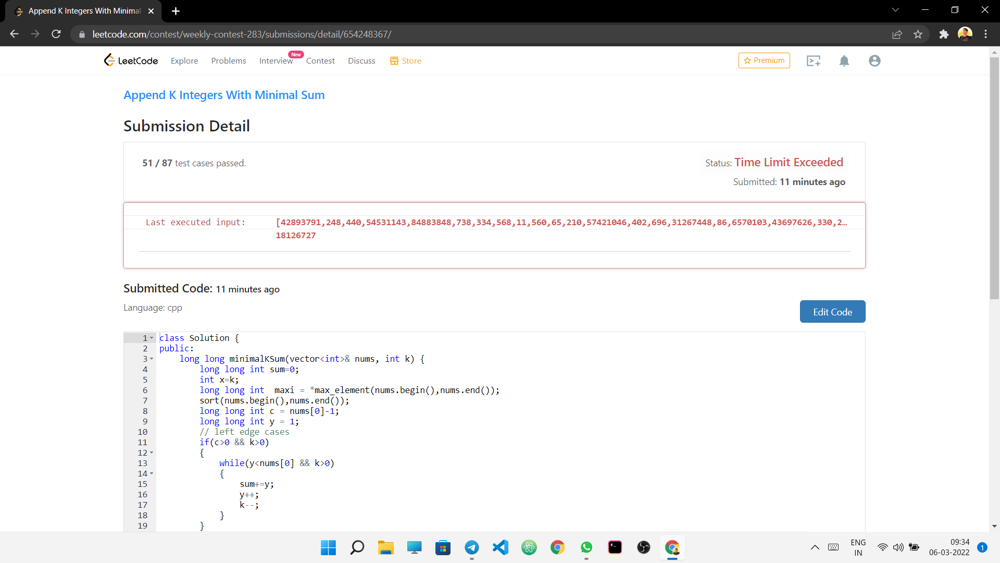Open Telegram from the taskbar
This screenshot has height=563, width=1000.
(x=471, y=547)
